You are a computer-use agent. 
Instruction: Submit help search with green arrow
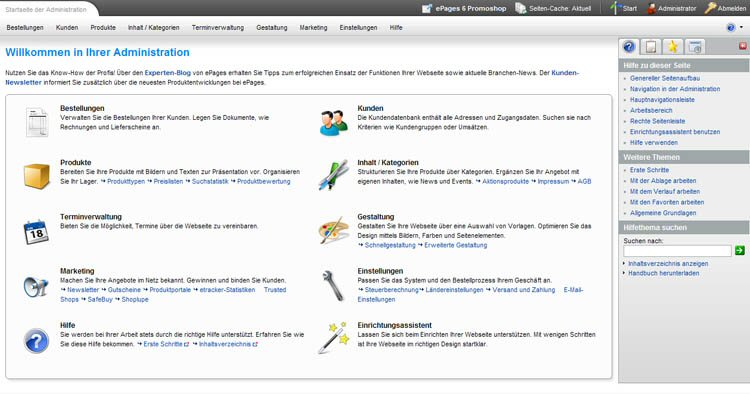[739, 250]
